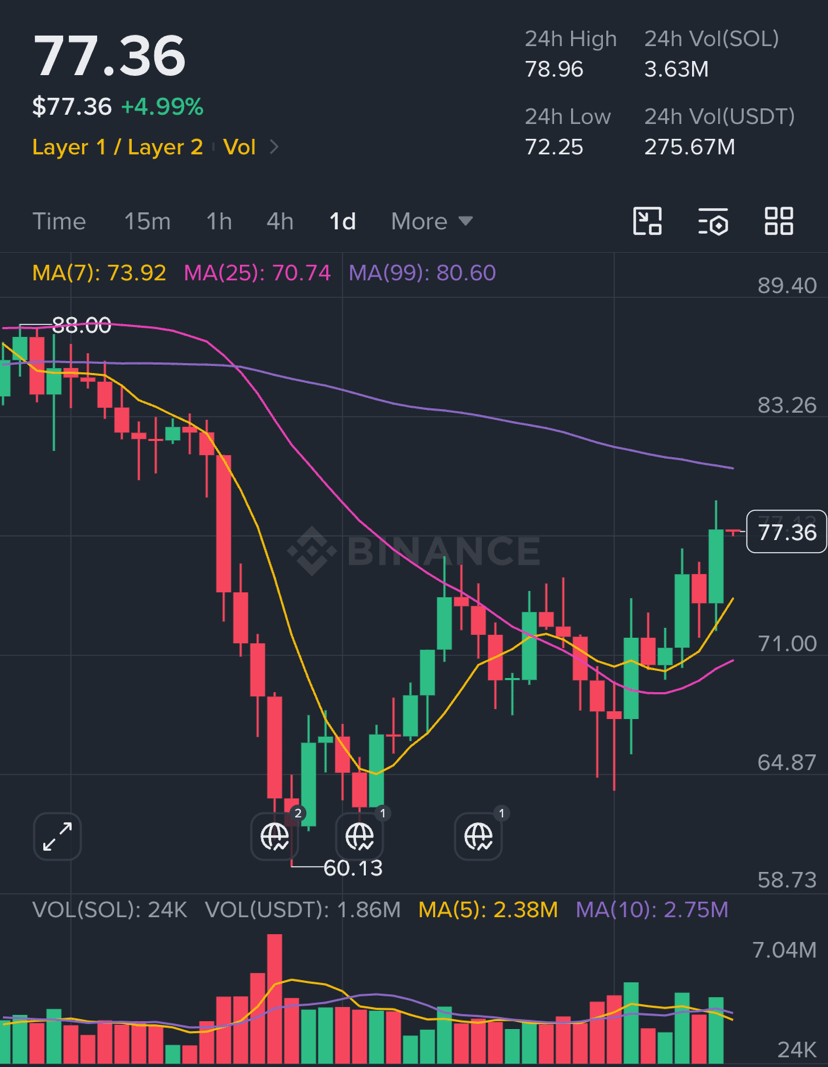Image resolution: width=828 pixels, height=1067 pixels.
Task: Select the 15m interval
Action: point(147,221)
